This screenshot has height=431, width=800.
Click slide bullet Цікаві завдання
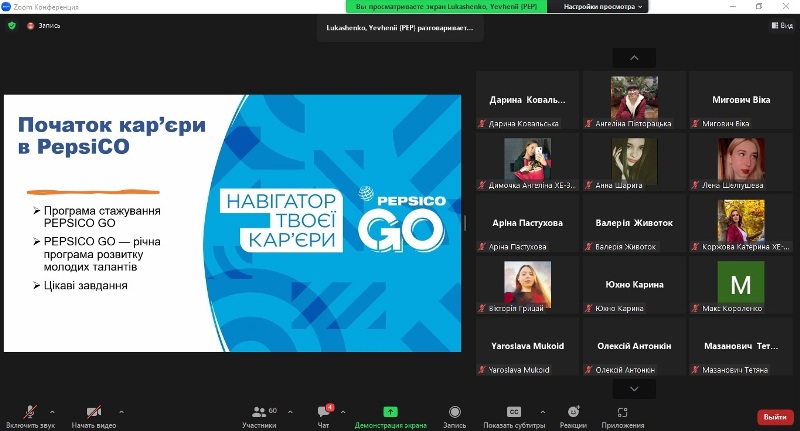(85, 286)
